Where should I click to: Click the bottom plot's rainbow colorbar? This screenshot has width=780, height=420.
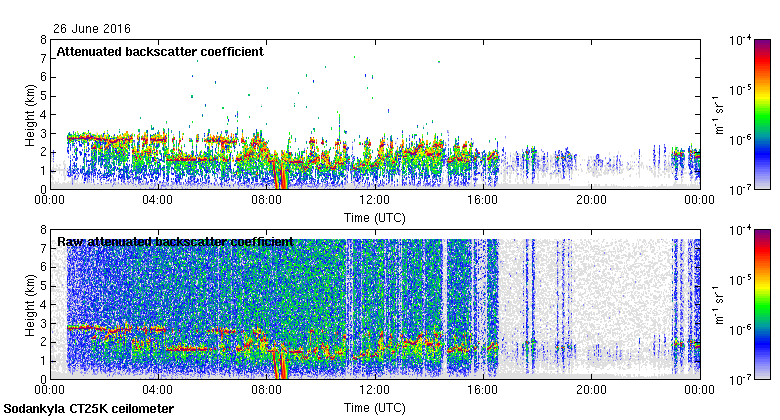(762, 305)
